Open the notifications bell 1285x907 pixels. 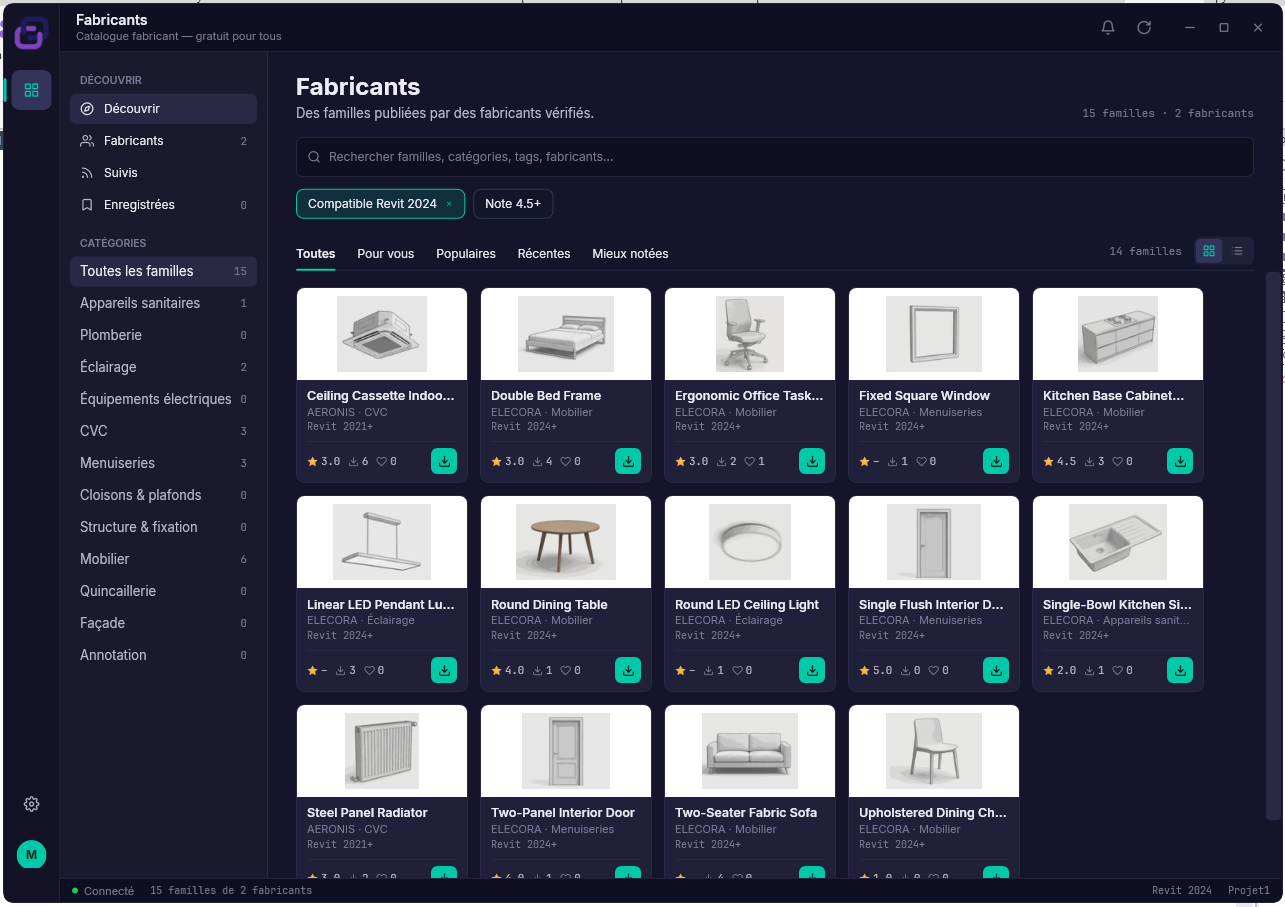[1108, 28]
